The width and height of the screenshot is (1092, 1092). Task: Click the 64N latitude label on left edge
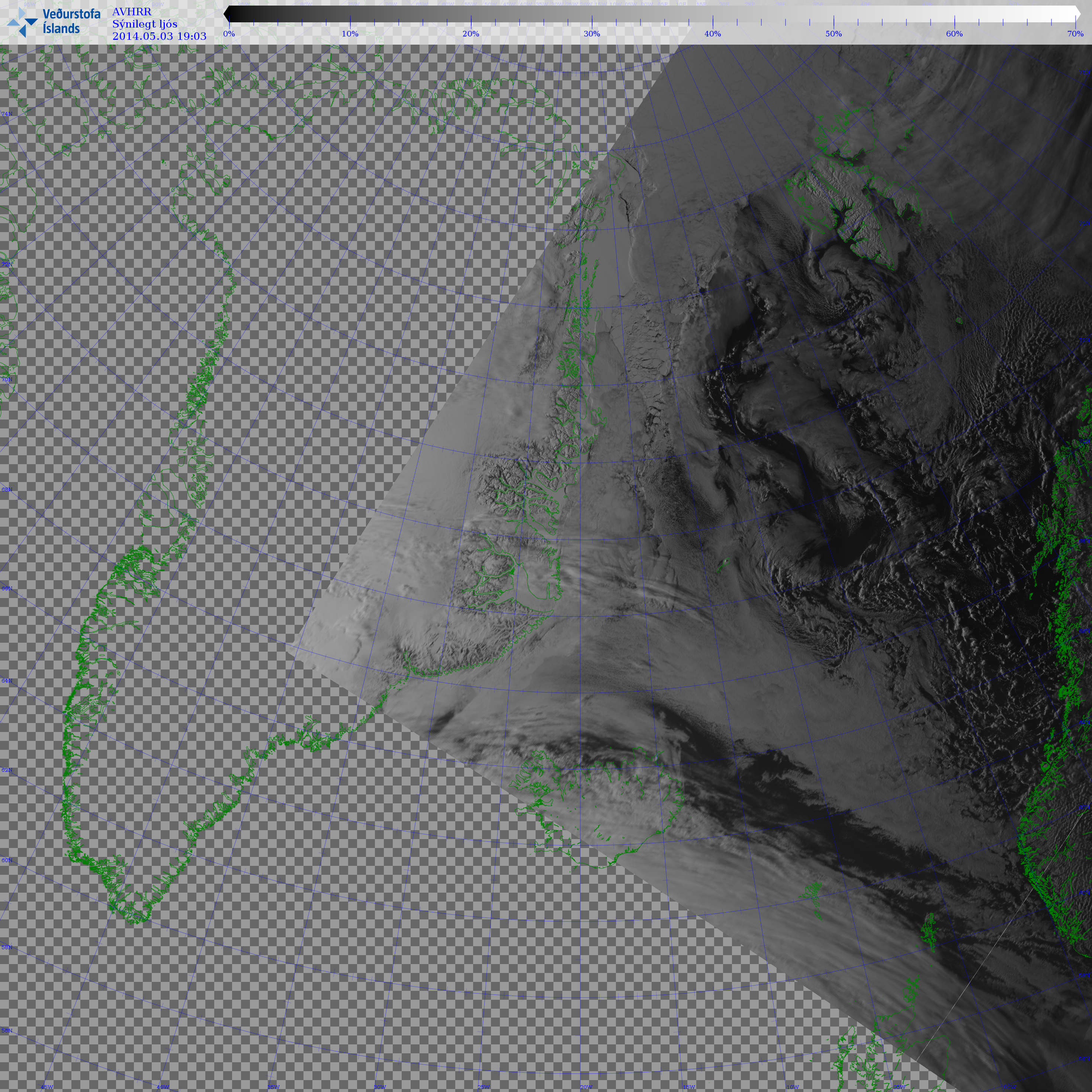pyautogui.click(x=7, y=681)
